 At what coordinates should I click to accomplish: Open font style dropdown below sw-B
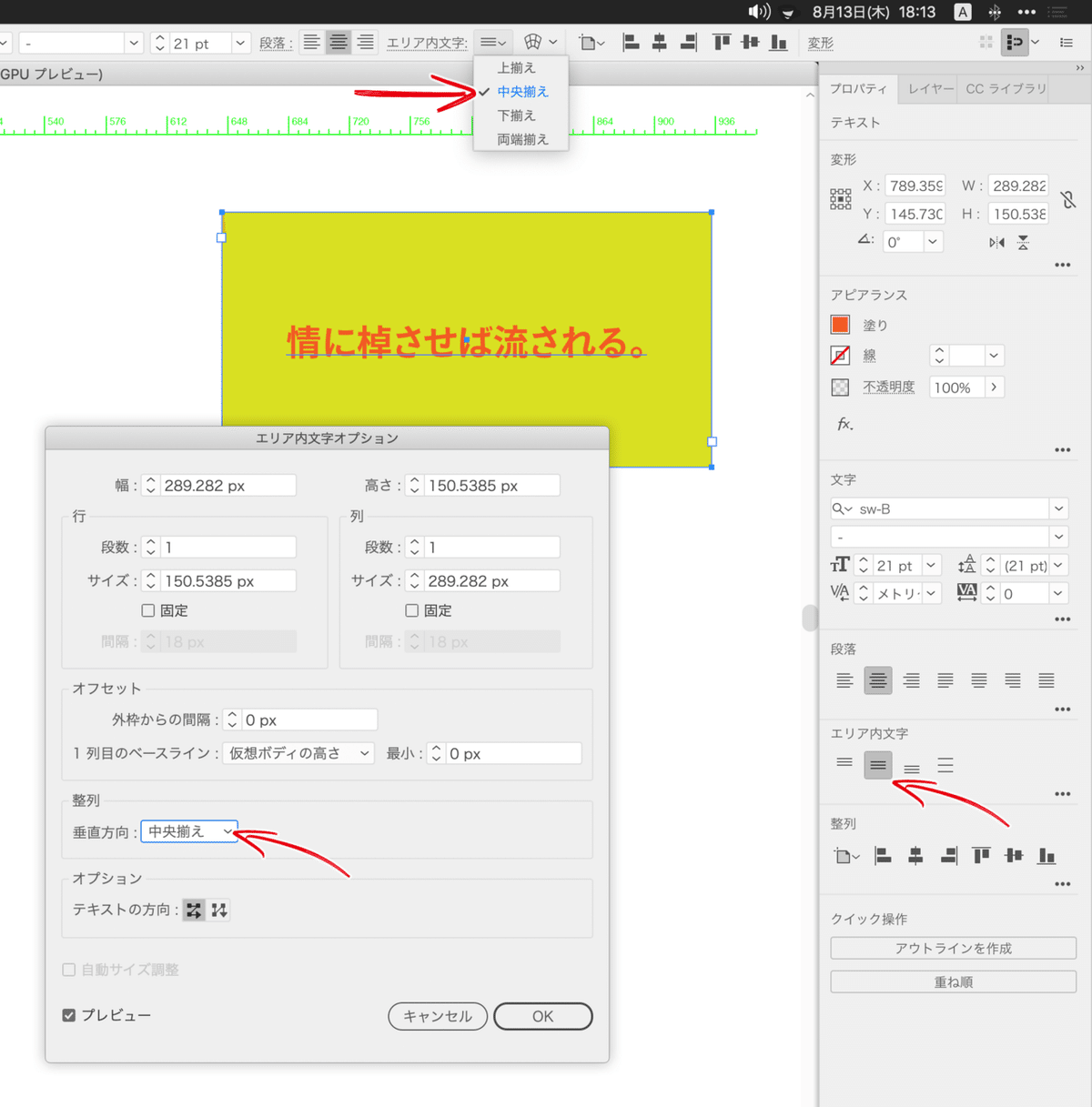[x=1058, y=537]
